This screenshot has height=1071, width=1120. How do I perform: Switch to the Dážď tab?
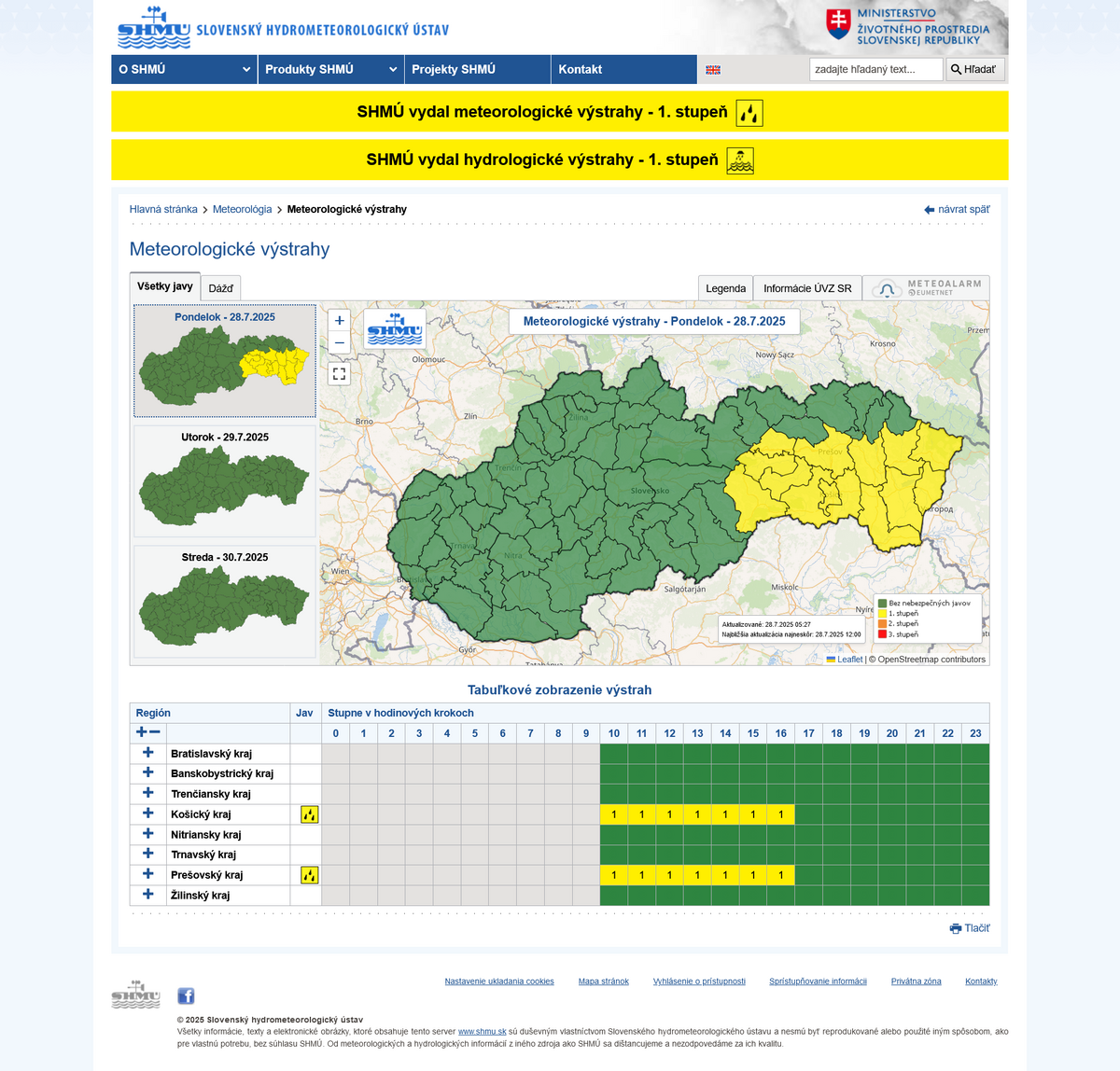tap(221, 288)
